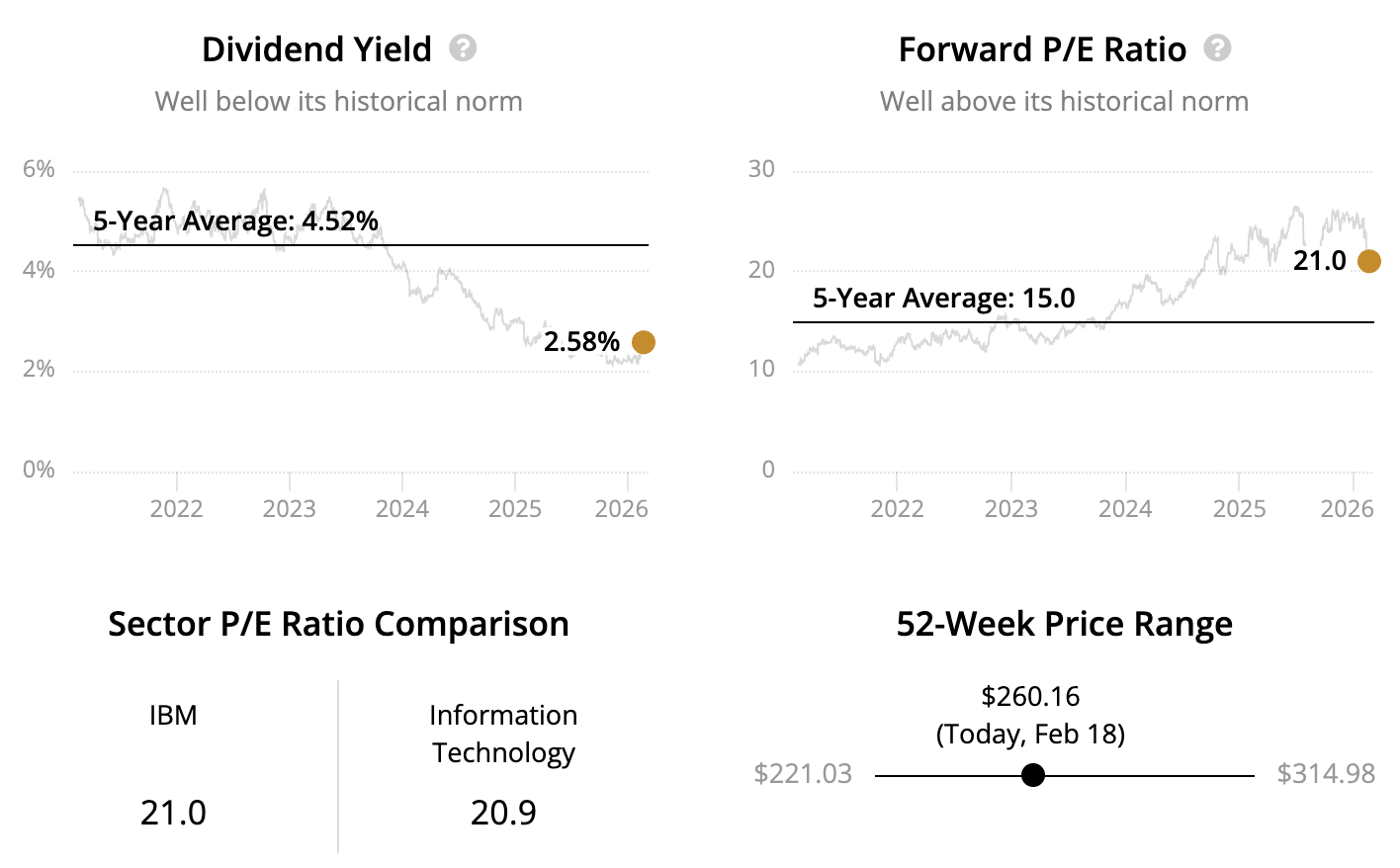Click the Information Technology sector label

(x=503, y=734)
